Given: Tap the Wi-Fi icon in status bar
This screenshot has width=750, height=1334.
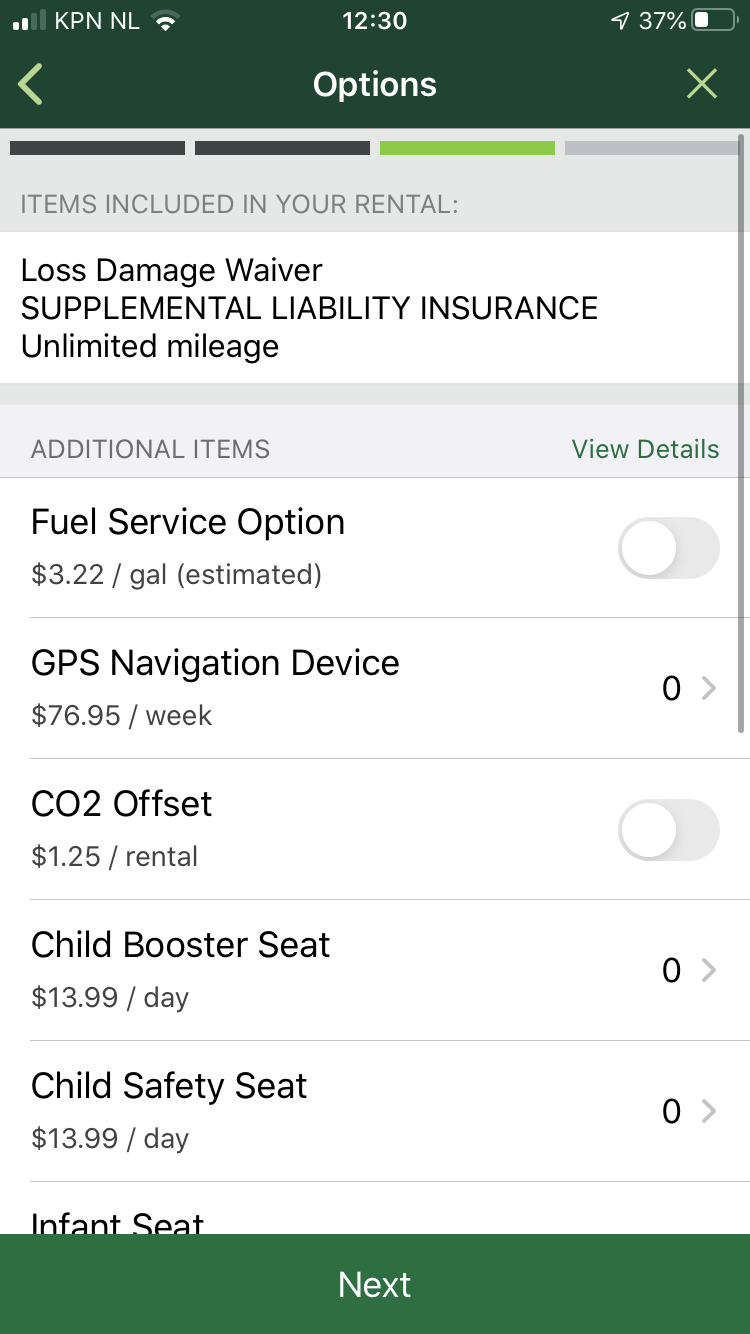Looking at the screenshot, I should click(165, 21).
